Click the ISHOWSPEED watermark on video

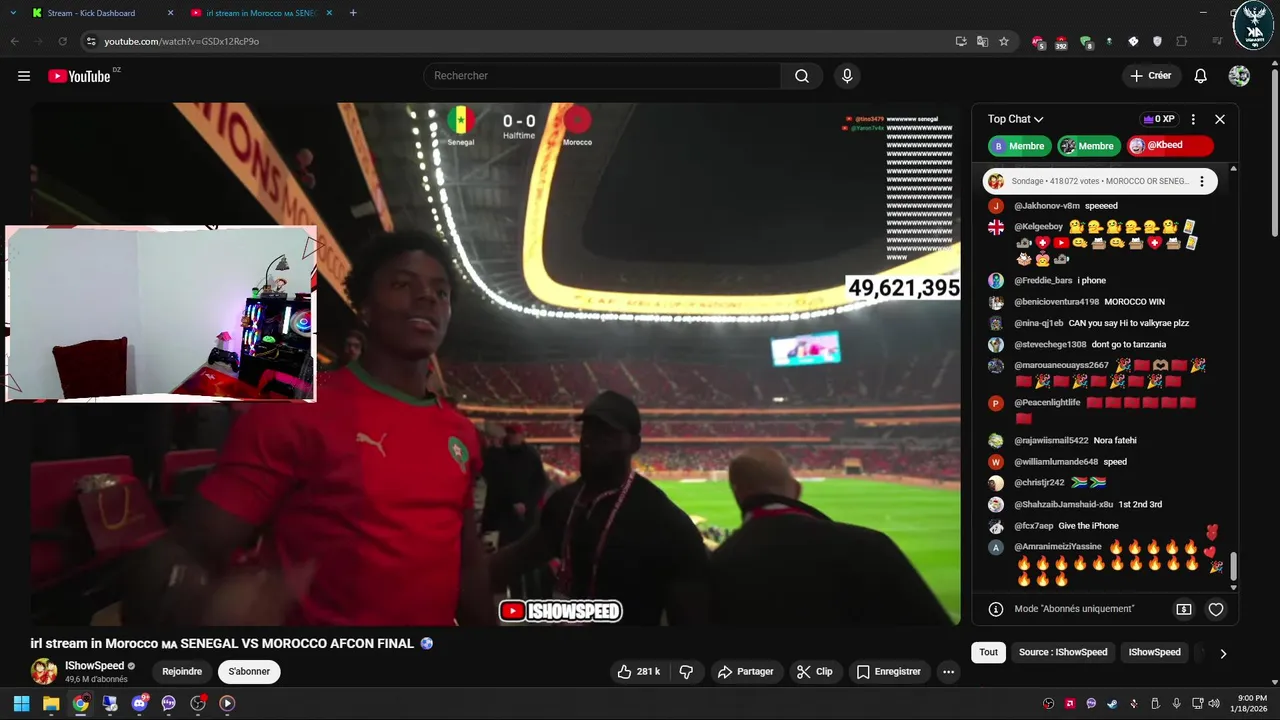[x=560, y=611]
